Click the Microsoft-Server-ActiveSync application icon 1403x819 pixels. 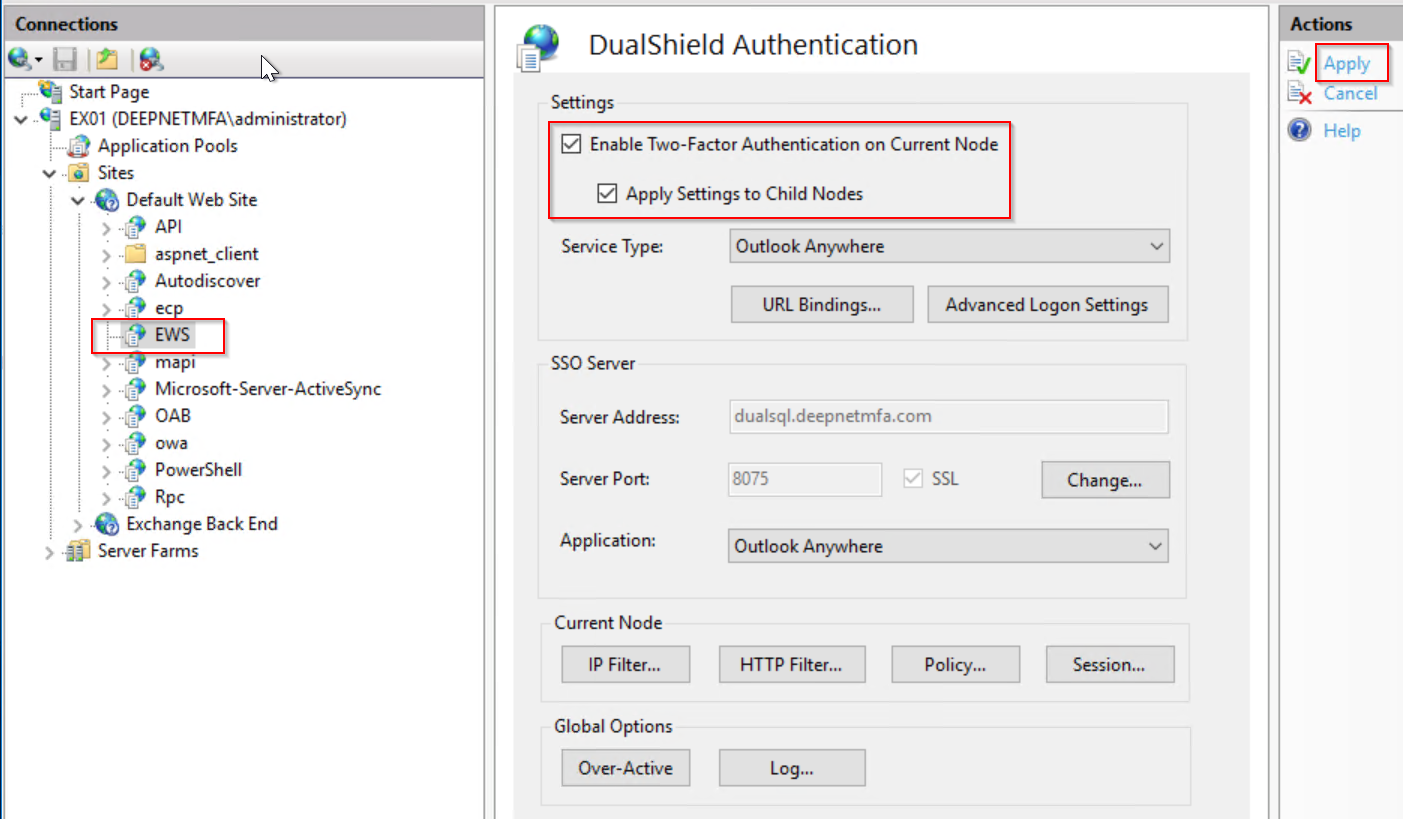coord(136,389)
